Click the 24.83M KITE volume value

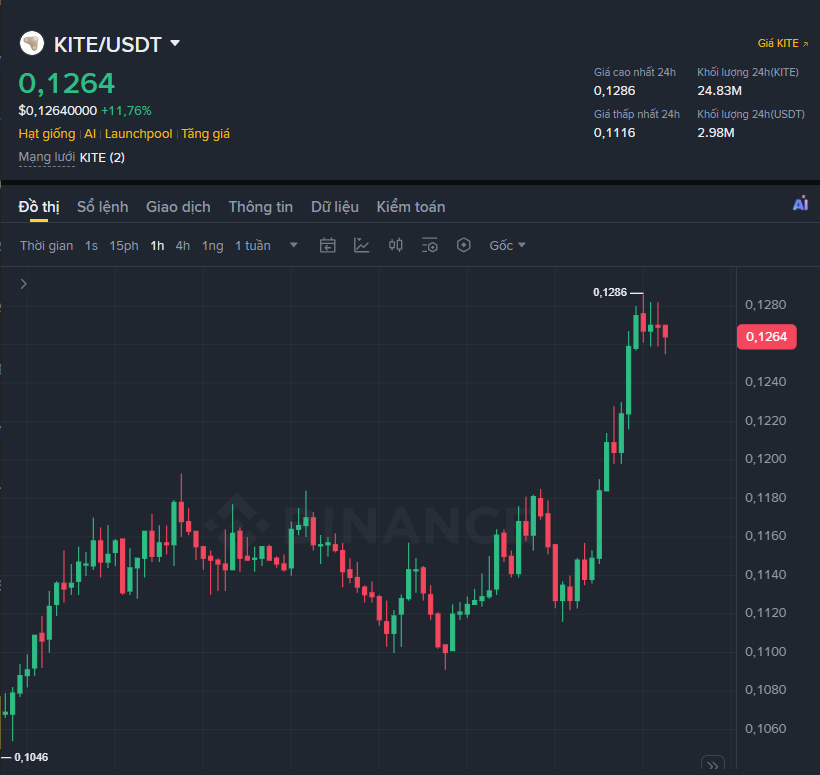[x=720, y=91]
